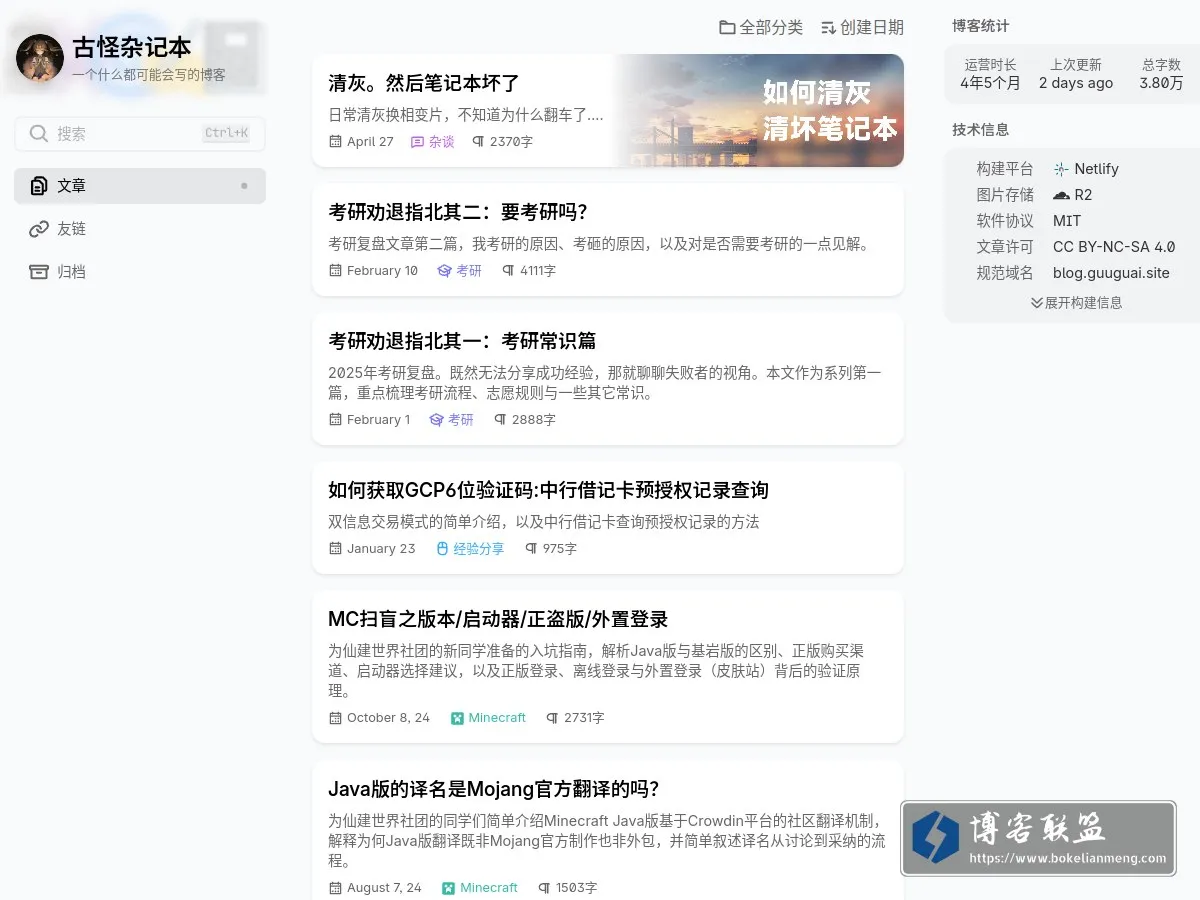Filter by 考研 tag on February 10 post
Image resolution: width=1200 pixels, height=900 pixels.
(x=460, y=271)
